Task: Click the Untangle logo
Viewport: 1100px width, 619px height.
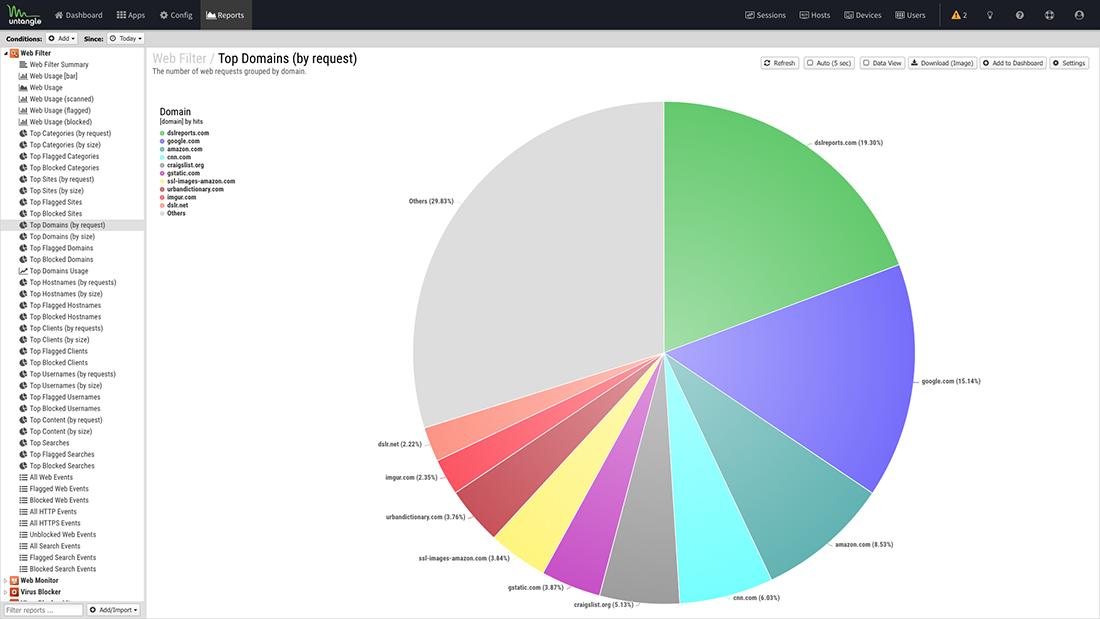Action: [25, 15]
